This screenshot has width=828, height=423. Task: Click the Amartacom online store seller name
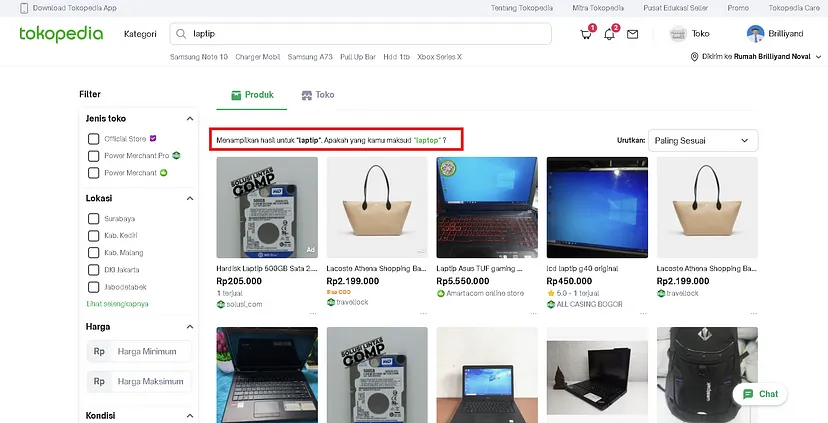[485, 293]
